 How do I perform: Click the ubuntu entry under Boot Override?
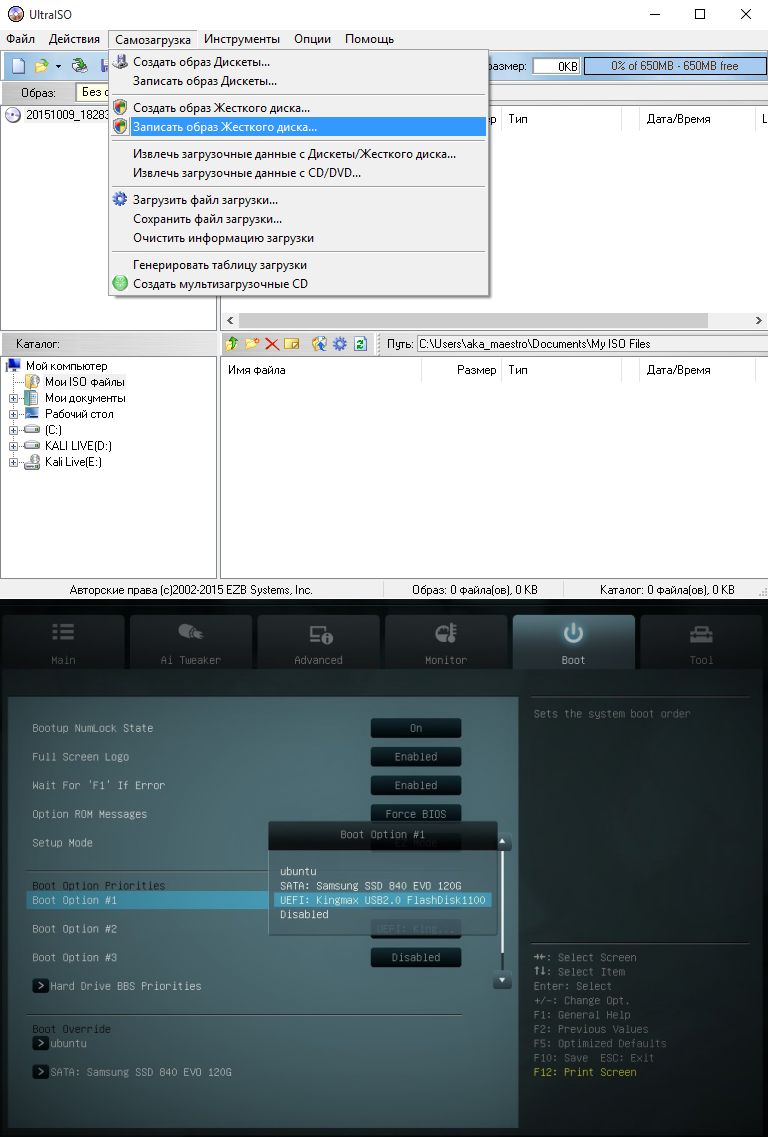coord(59,1043)
